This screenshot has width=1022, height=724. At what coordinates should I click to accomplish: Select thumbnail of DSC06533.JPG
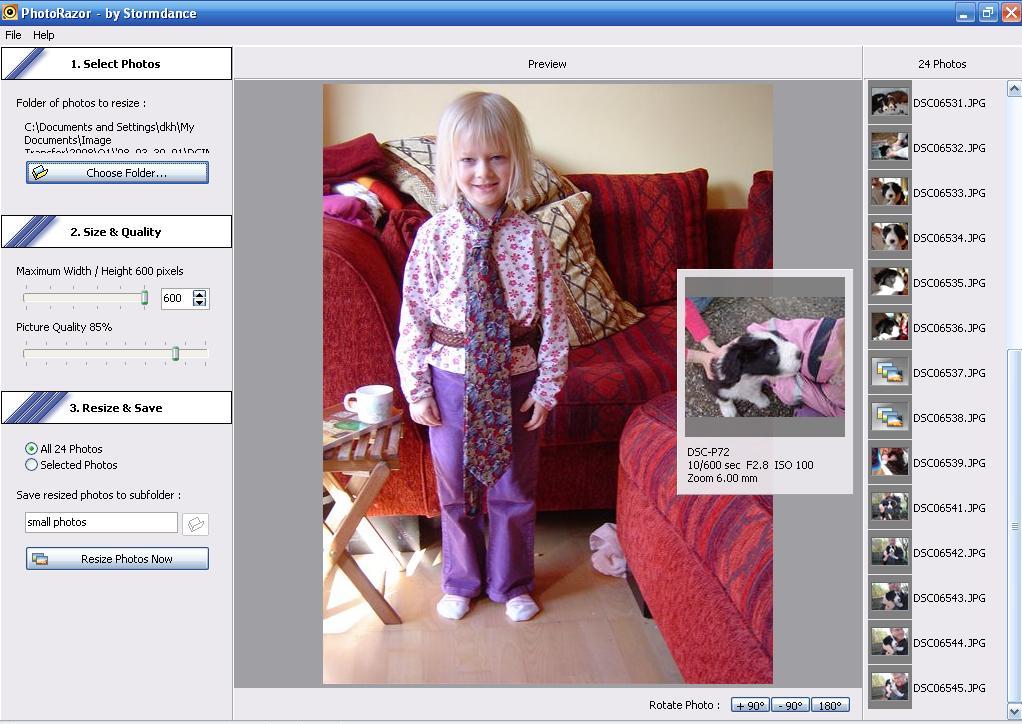(x=890, y=192)
